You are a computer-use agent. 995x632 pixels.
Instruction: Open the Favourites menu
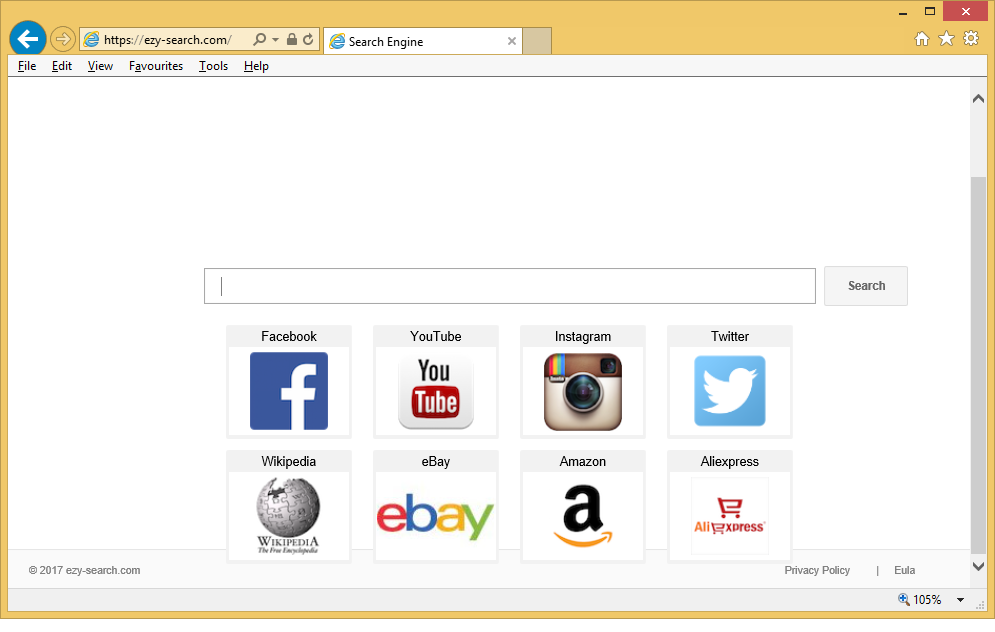click(x=156, y=66)
